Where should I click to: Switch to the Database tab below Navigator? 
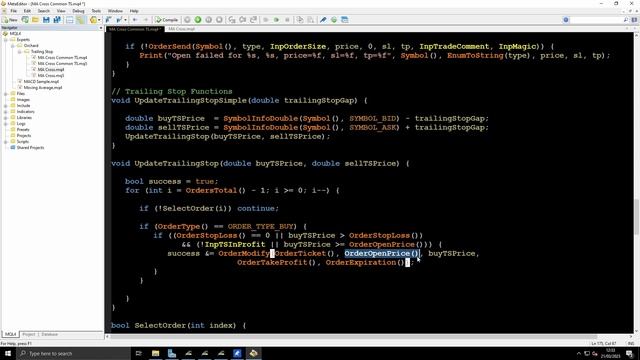tap(49, 334)
